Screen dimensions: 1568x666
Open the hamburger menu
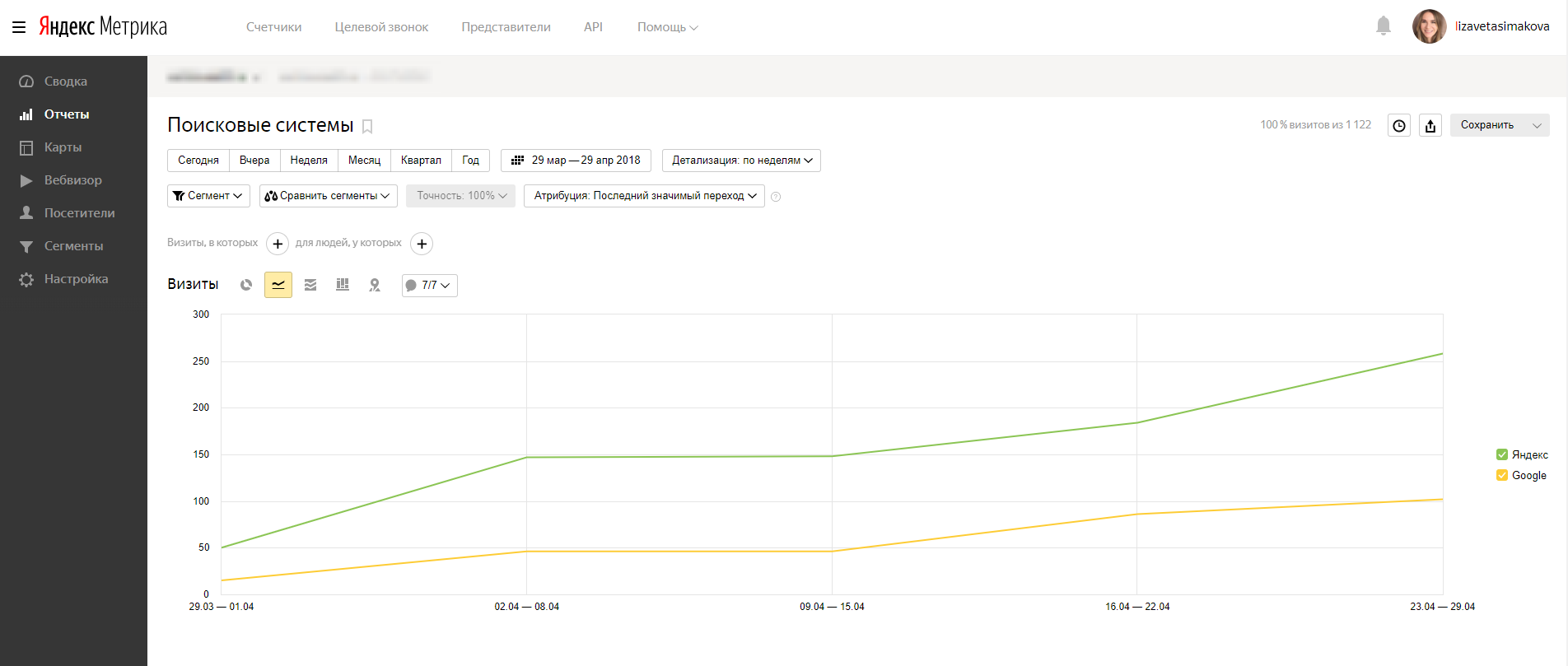pos(19,27)
